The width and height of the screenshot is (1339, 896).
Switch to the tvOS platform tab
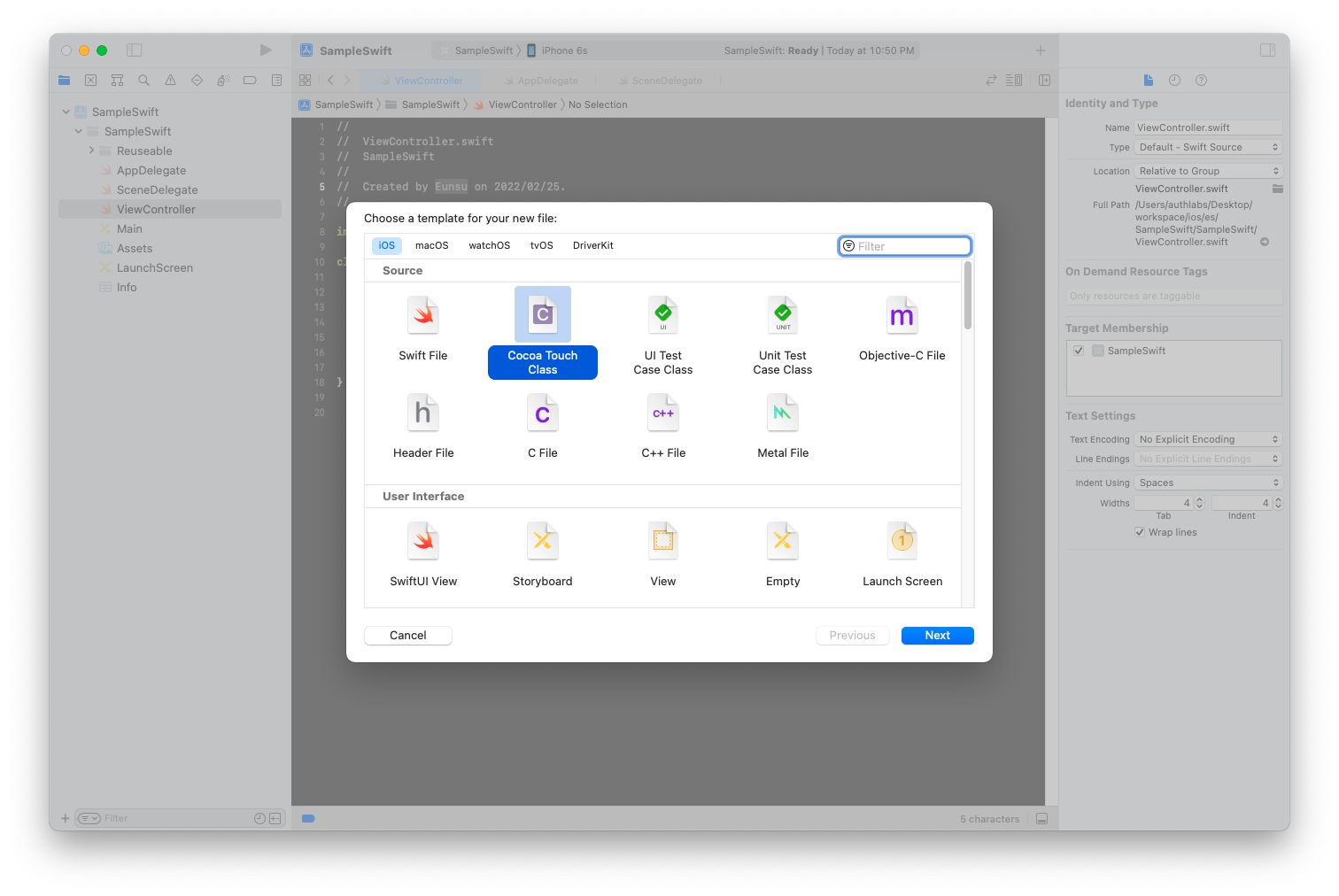click(542, 245)
